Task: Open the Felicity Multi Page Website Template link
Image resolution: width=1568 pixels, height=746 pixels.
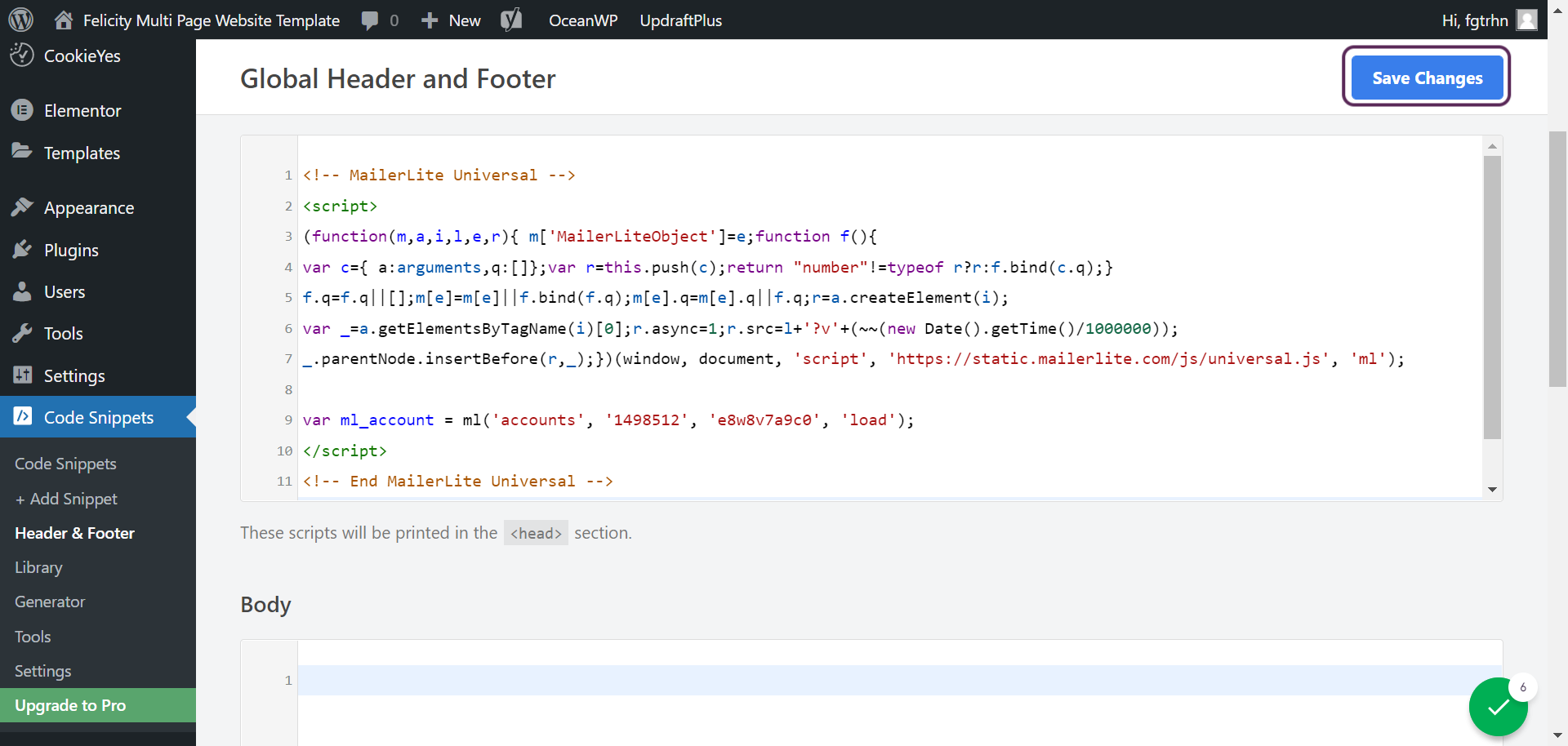Action: click(x=212, y=20)
